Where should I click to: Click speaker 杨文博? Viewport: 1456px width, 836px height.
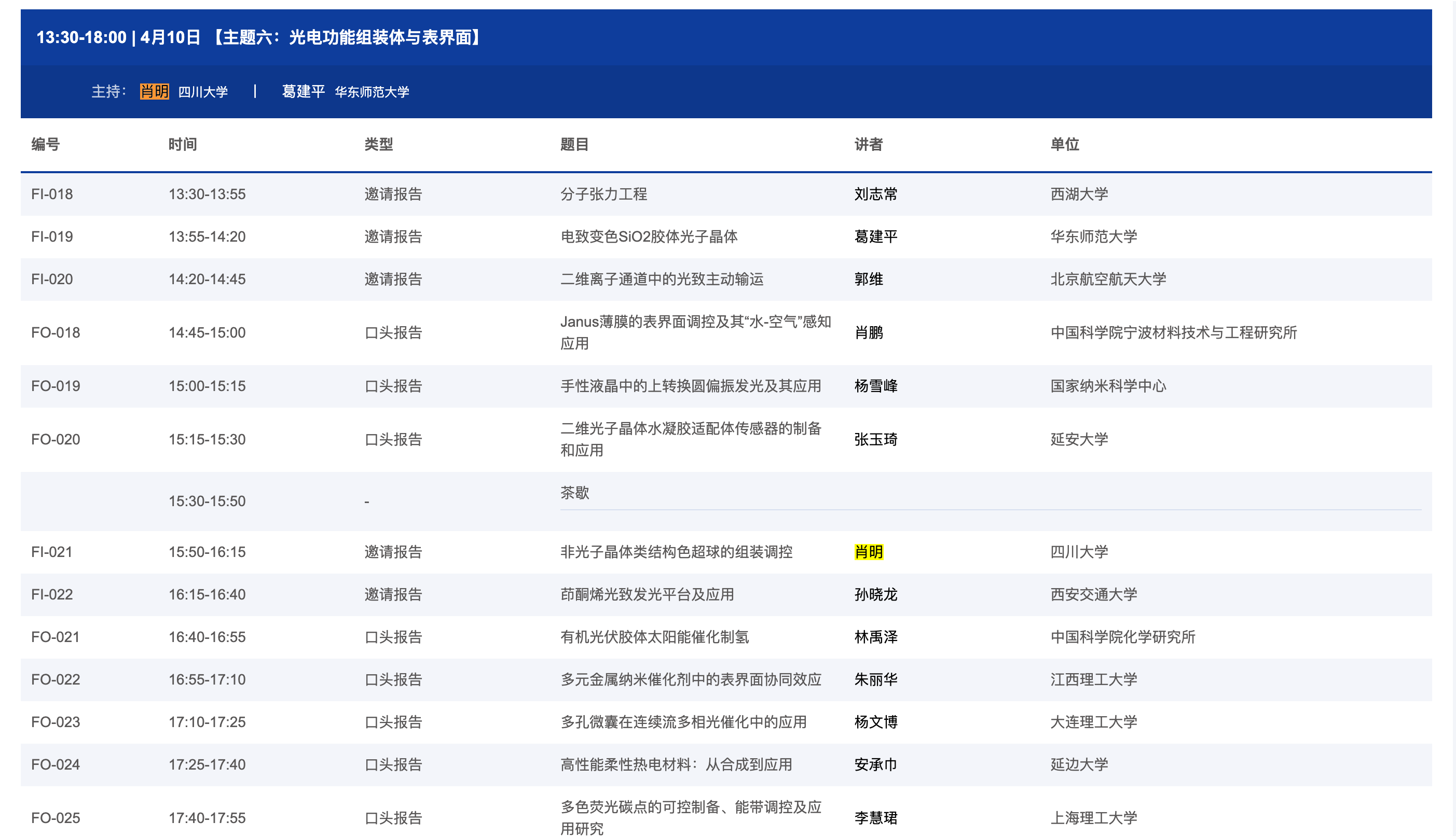click(875, 722)
